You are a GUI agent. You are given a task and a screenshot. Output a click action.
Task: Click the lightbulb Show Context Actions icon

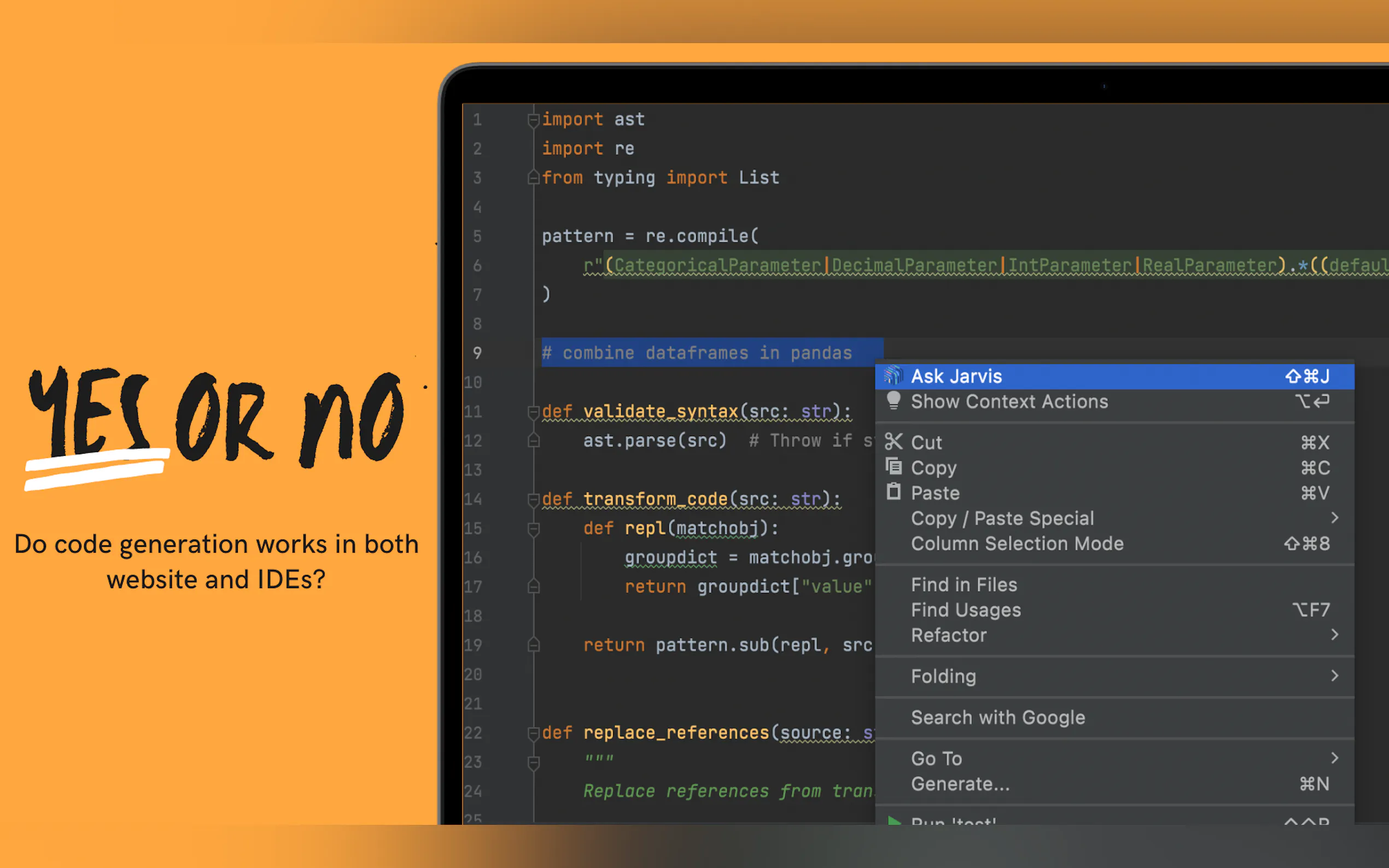[893, 400]
